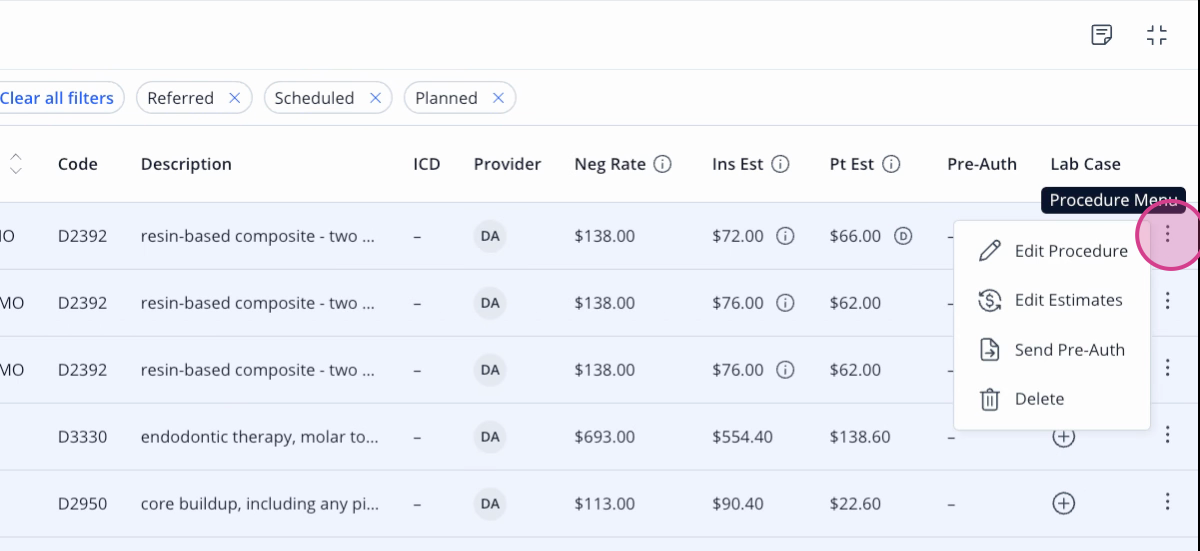
Task: Choose Edit Estimates from the menu
Action: 1052,300
